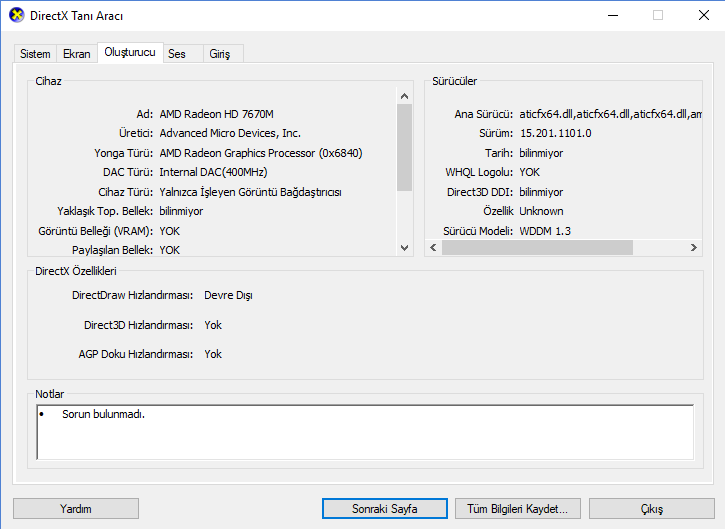Open the Ekran tab
The image size is (725, 529).
coord(77,54)
